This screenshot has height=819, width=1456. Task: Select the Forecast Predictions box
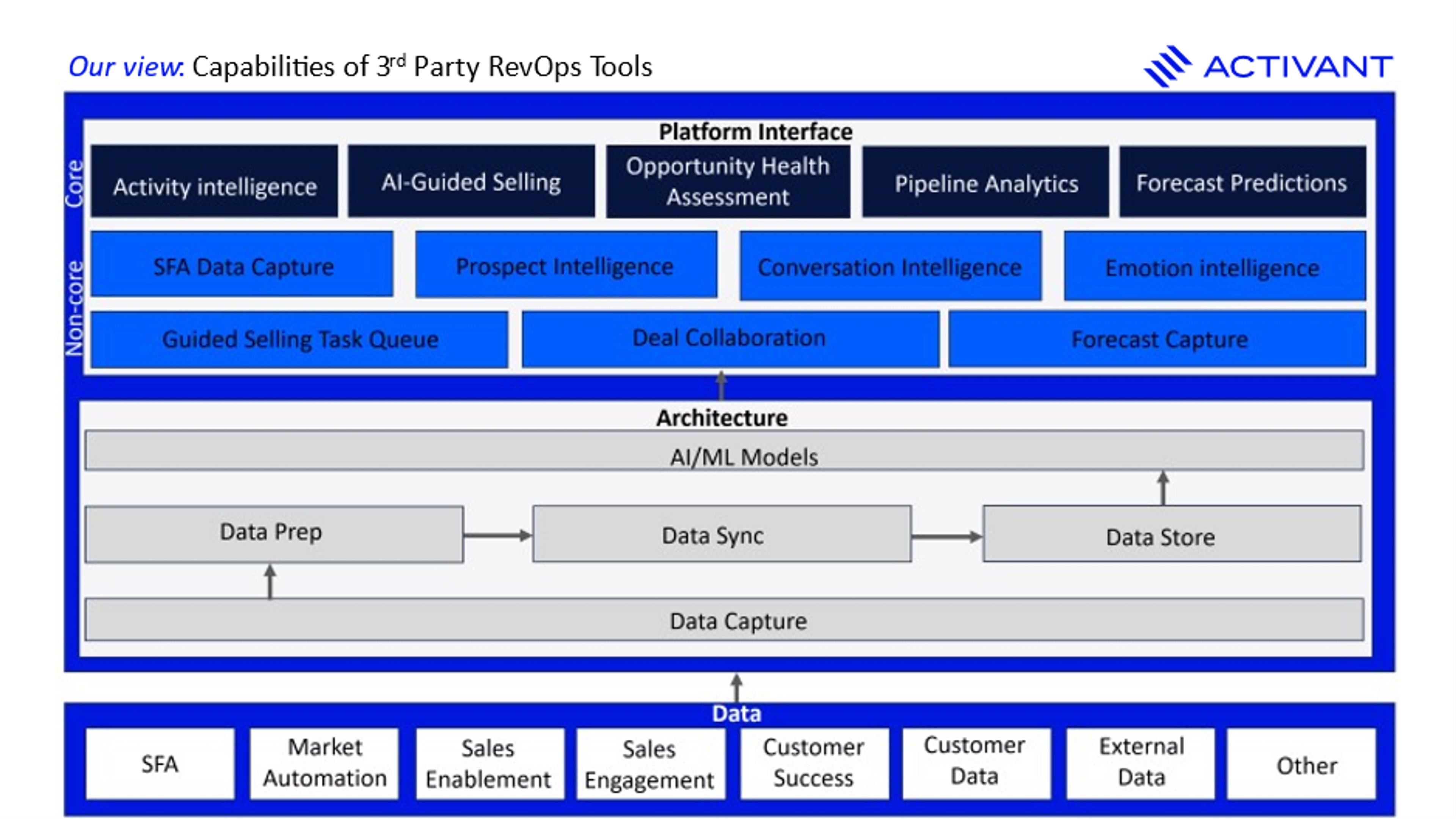pyautogui.click(x=1242, y=182)
